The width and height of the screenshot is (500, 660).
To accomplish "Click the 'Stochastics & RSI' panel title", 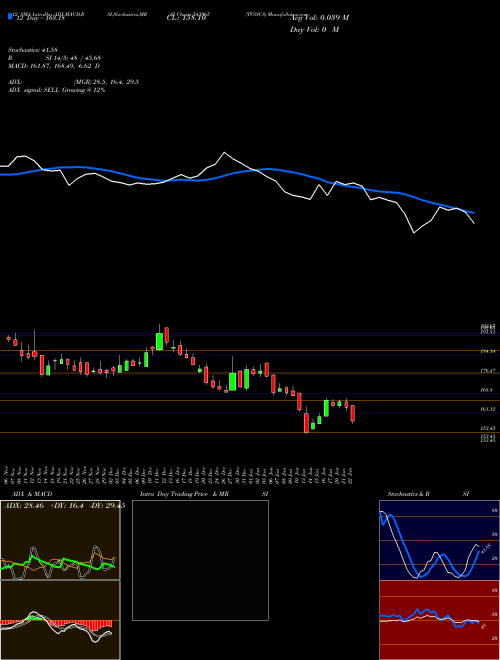I will tap(428, 494).
